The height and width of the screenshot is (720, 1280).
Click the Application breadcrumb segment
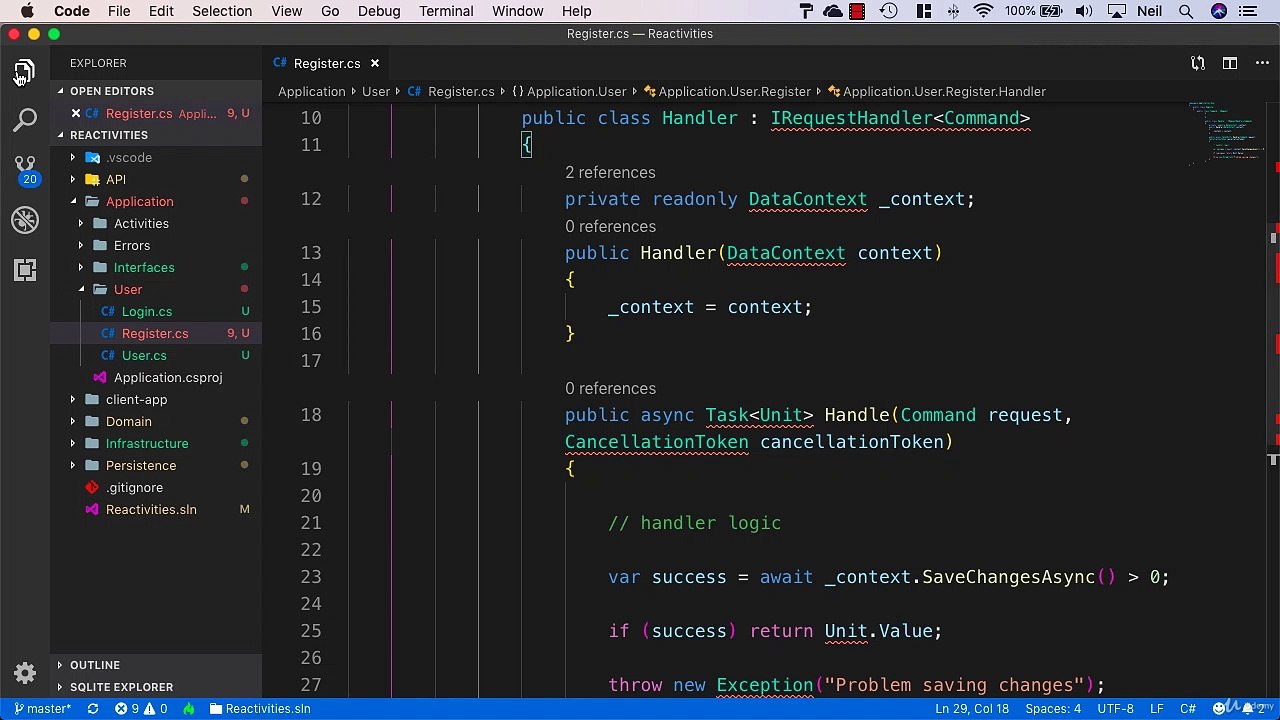click(x=312, y=91)
